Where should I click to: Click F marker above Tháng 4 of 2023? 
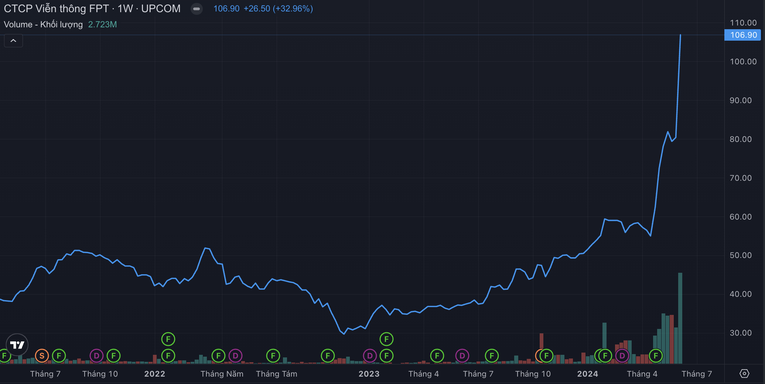click(x=437, y=356)
